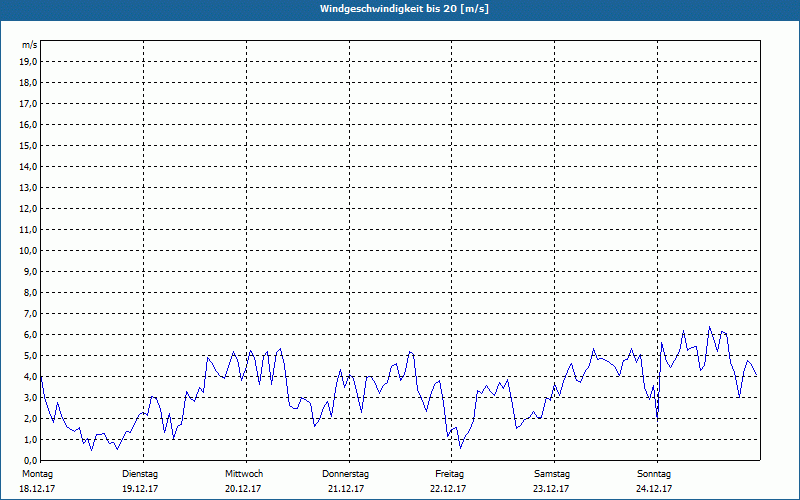Select the 9,0 axis value
The height and width of the screenshot is (500, 800).
pyautogui.click(x=30, y=271)
